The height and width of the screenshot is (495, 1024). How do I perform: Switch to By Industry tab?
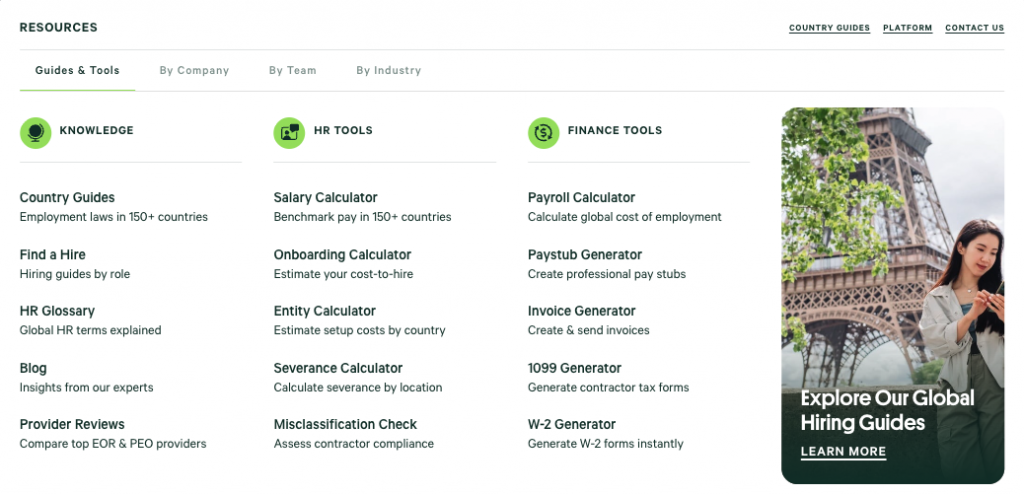(x=389, y=71)
